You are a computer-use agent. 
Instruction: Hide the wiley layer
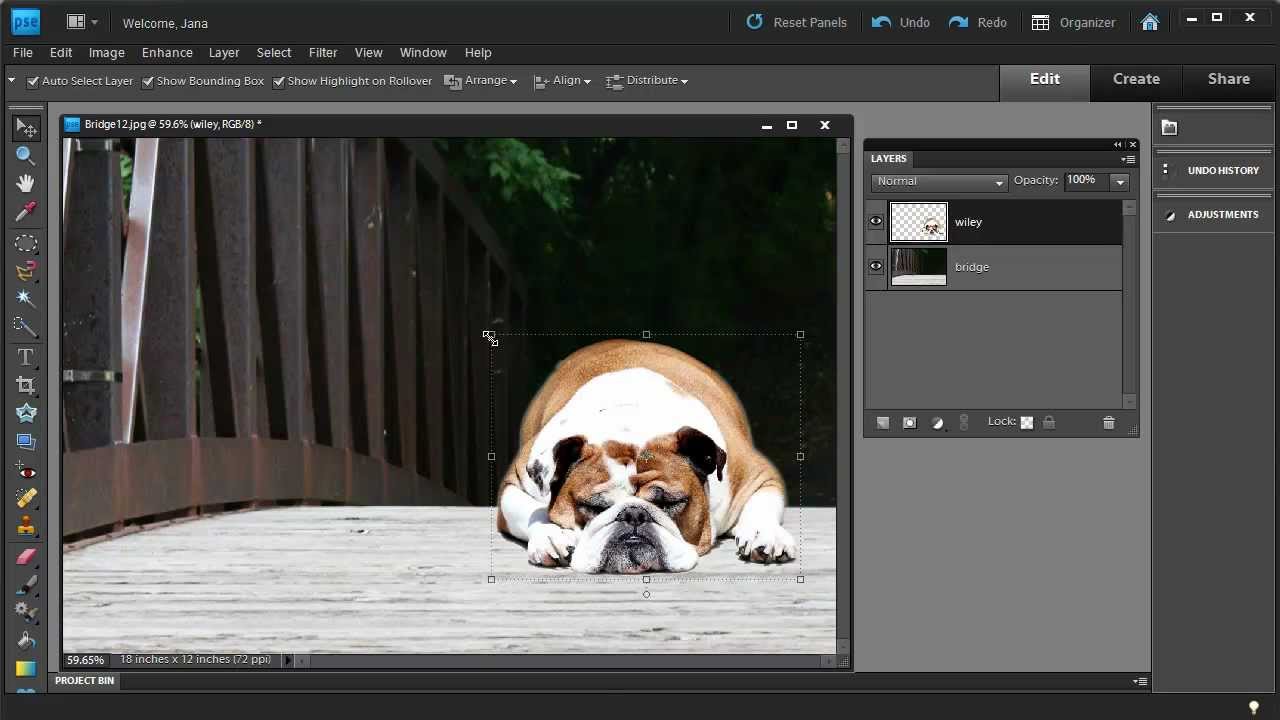(876, 222)
